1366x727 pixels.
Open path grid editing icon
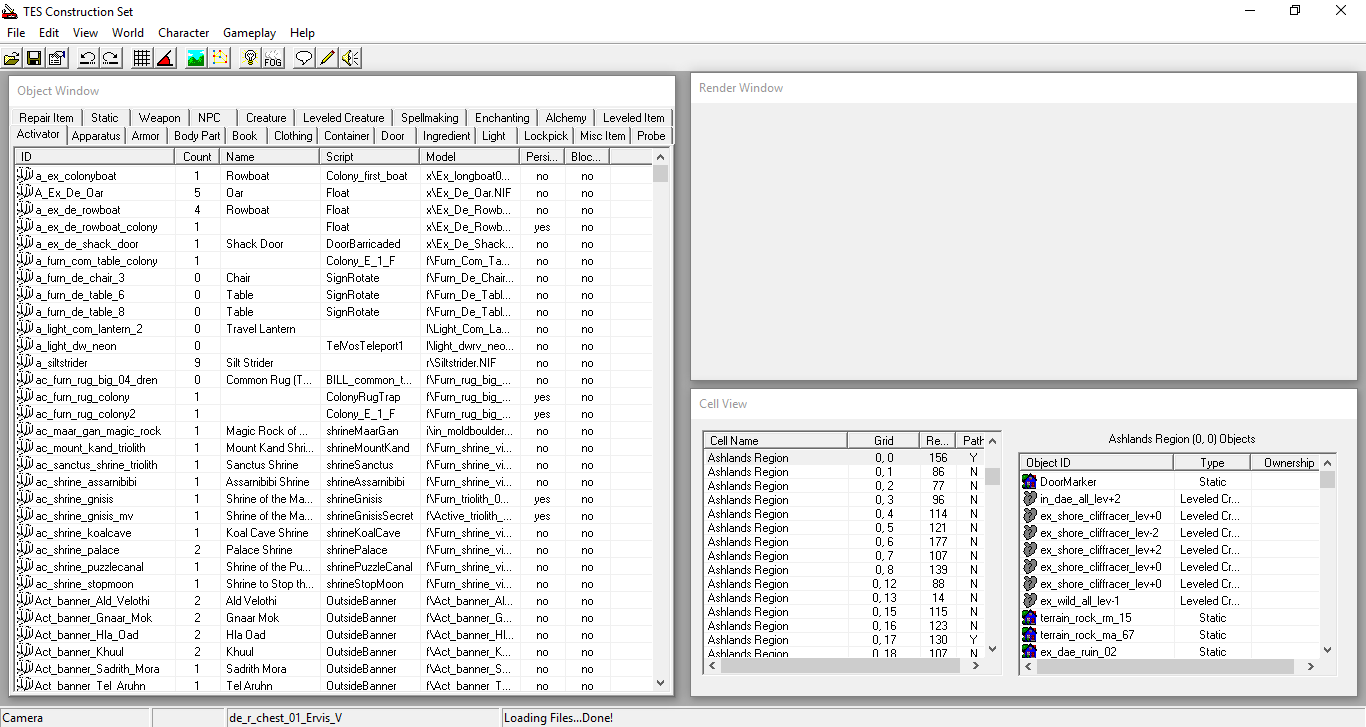coord(219,58)
